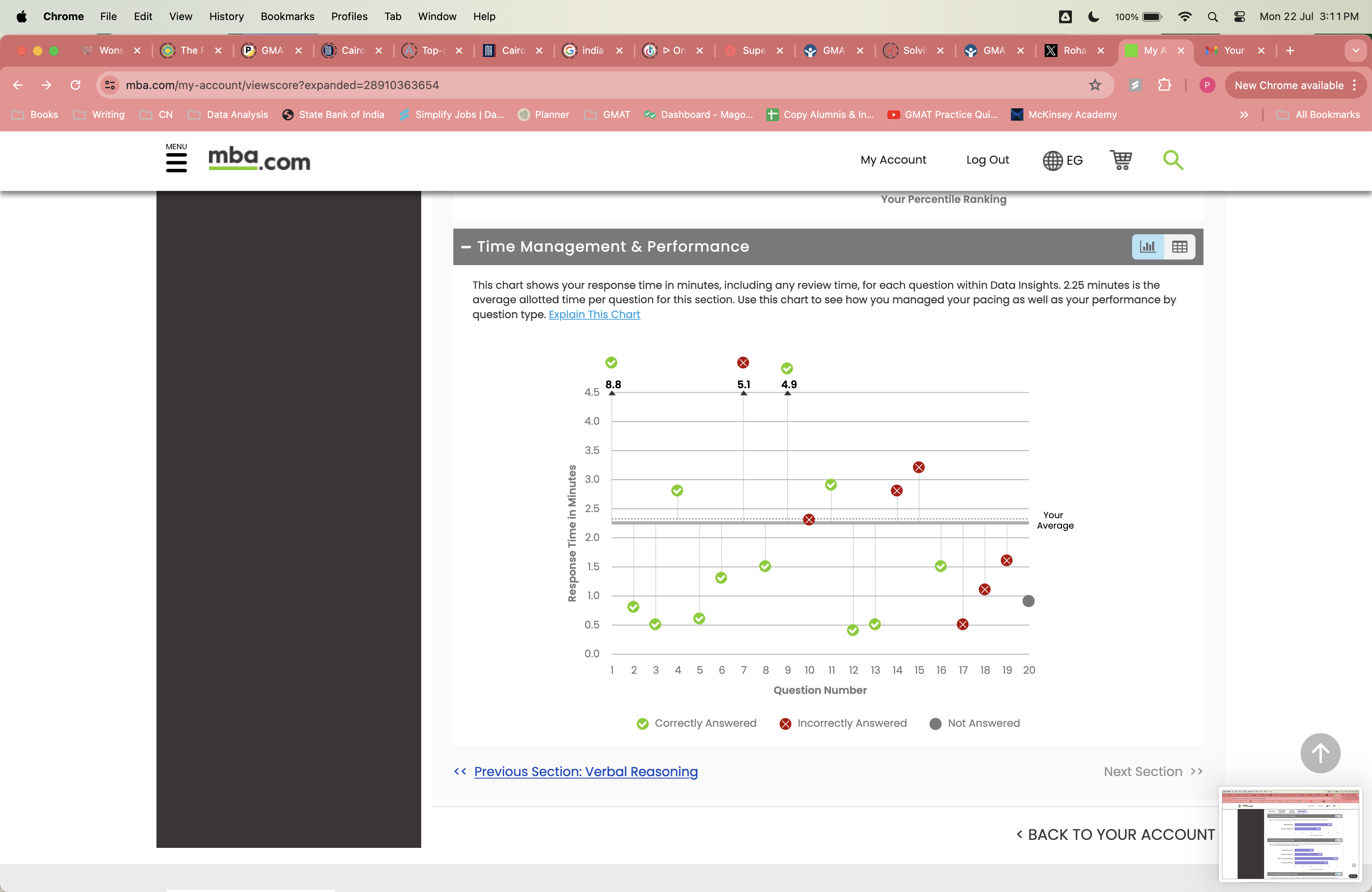Expand the hidden bookmarks overflow chevron

click(x=1244, y=115)
